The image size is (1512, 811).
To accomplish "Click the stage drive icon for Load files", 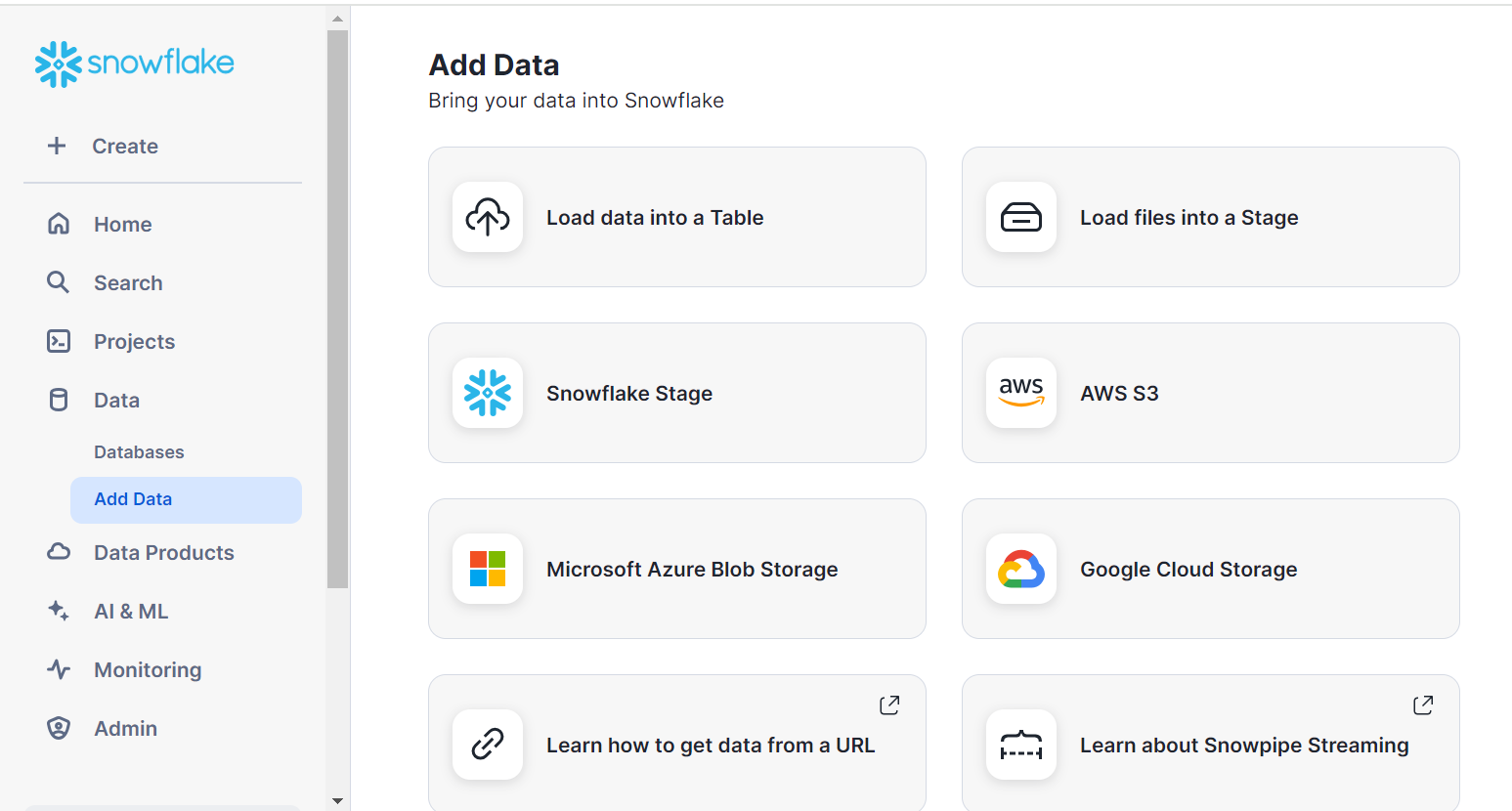I will (x=1021, y=217).
